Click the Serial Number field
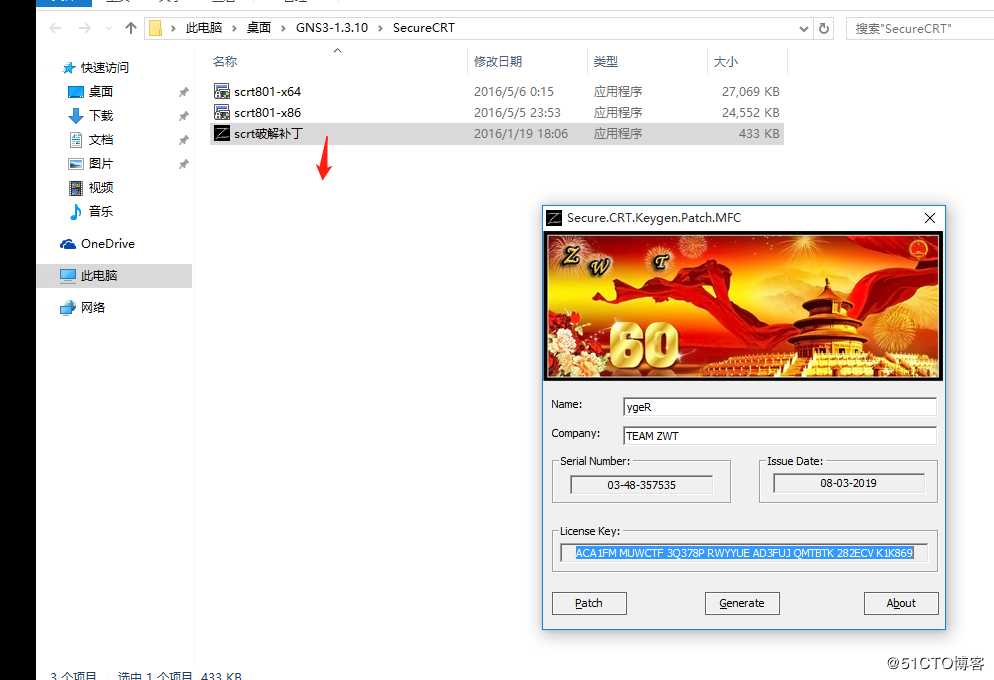Screen dimensions: 994x680 [x=641, y=485]
